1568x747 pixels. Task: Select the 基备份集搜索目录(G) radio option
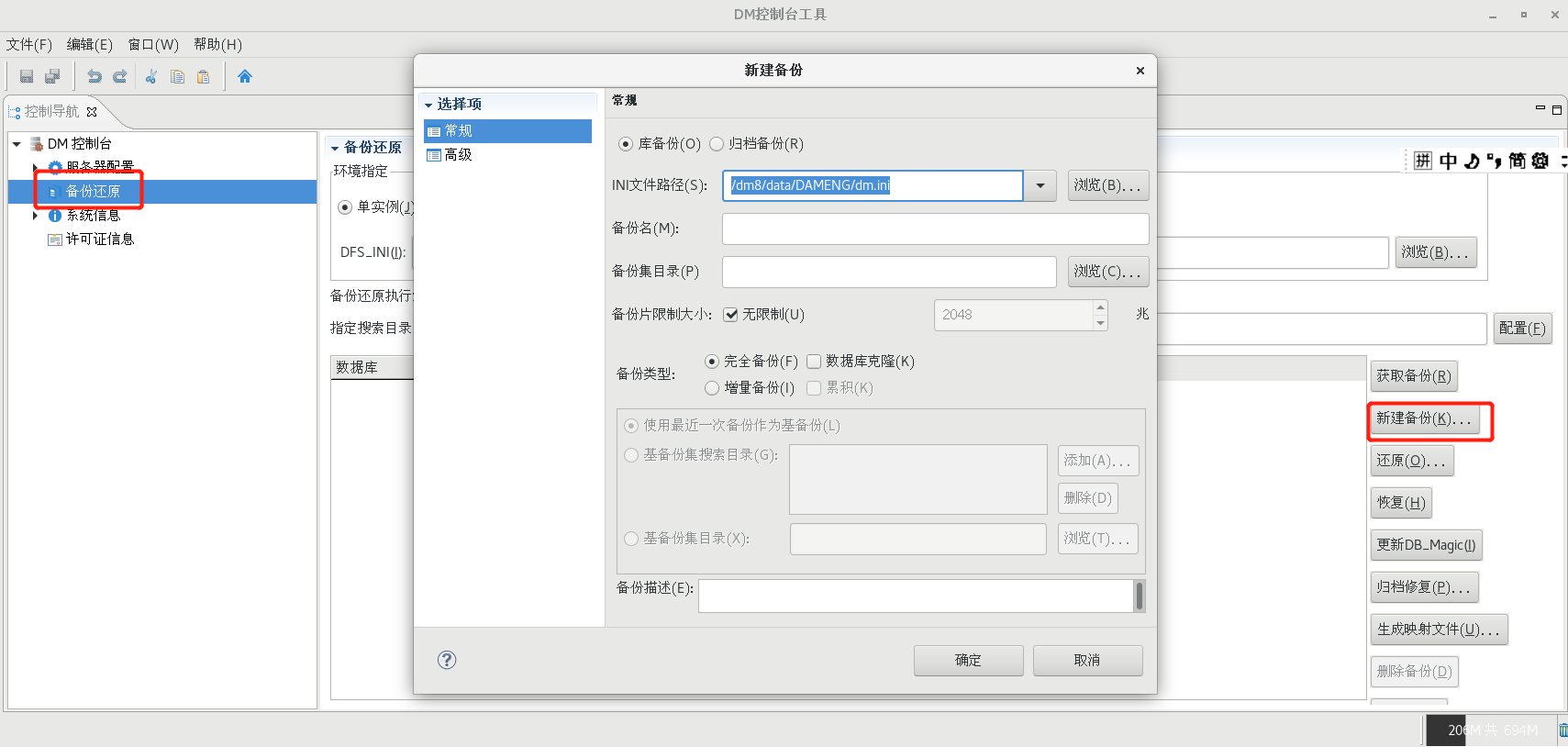631,455
